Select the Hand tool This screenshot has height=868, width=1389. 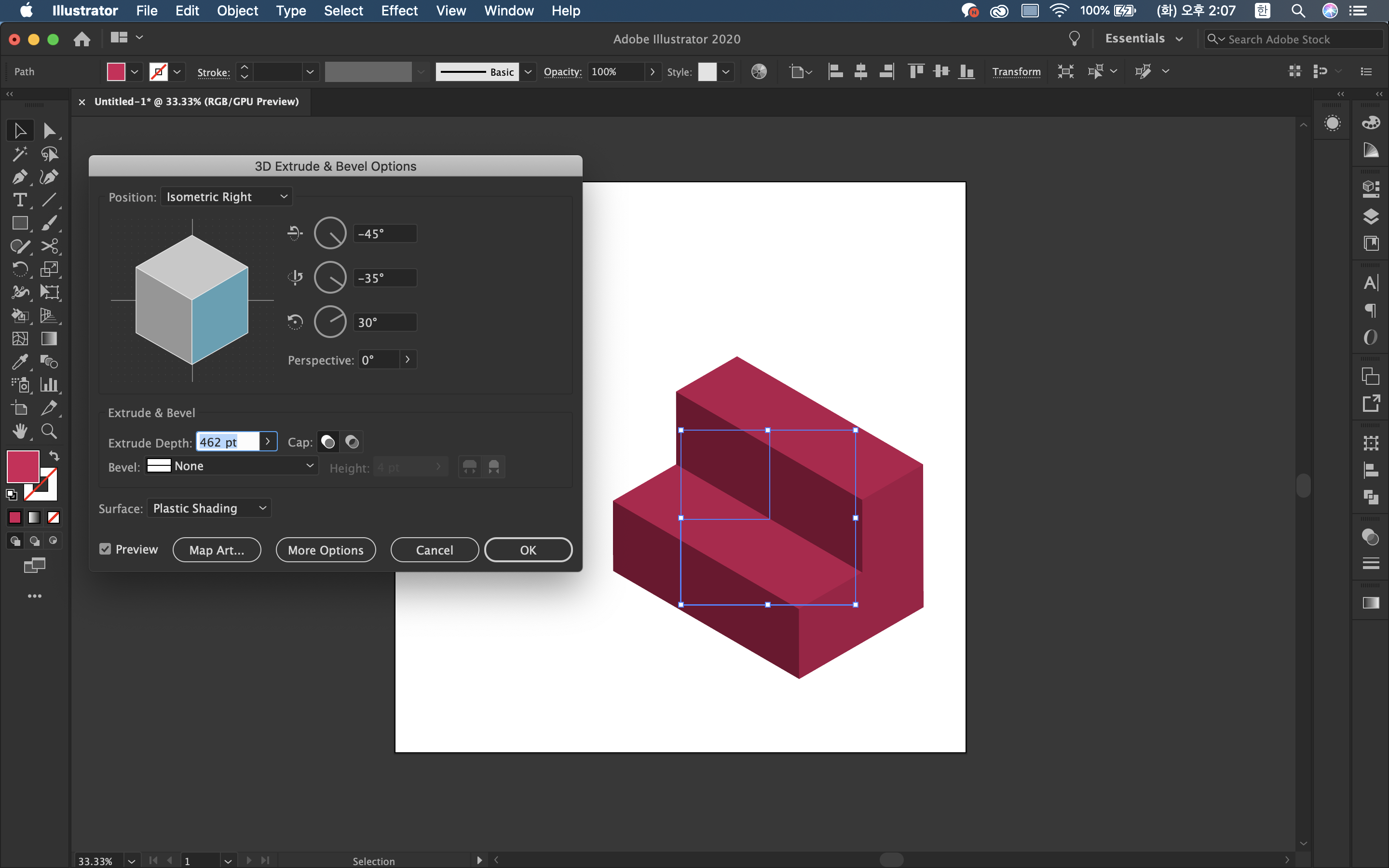(x=19, y=431)
